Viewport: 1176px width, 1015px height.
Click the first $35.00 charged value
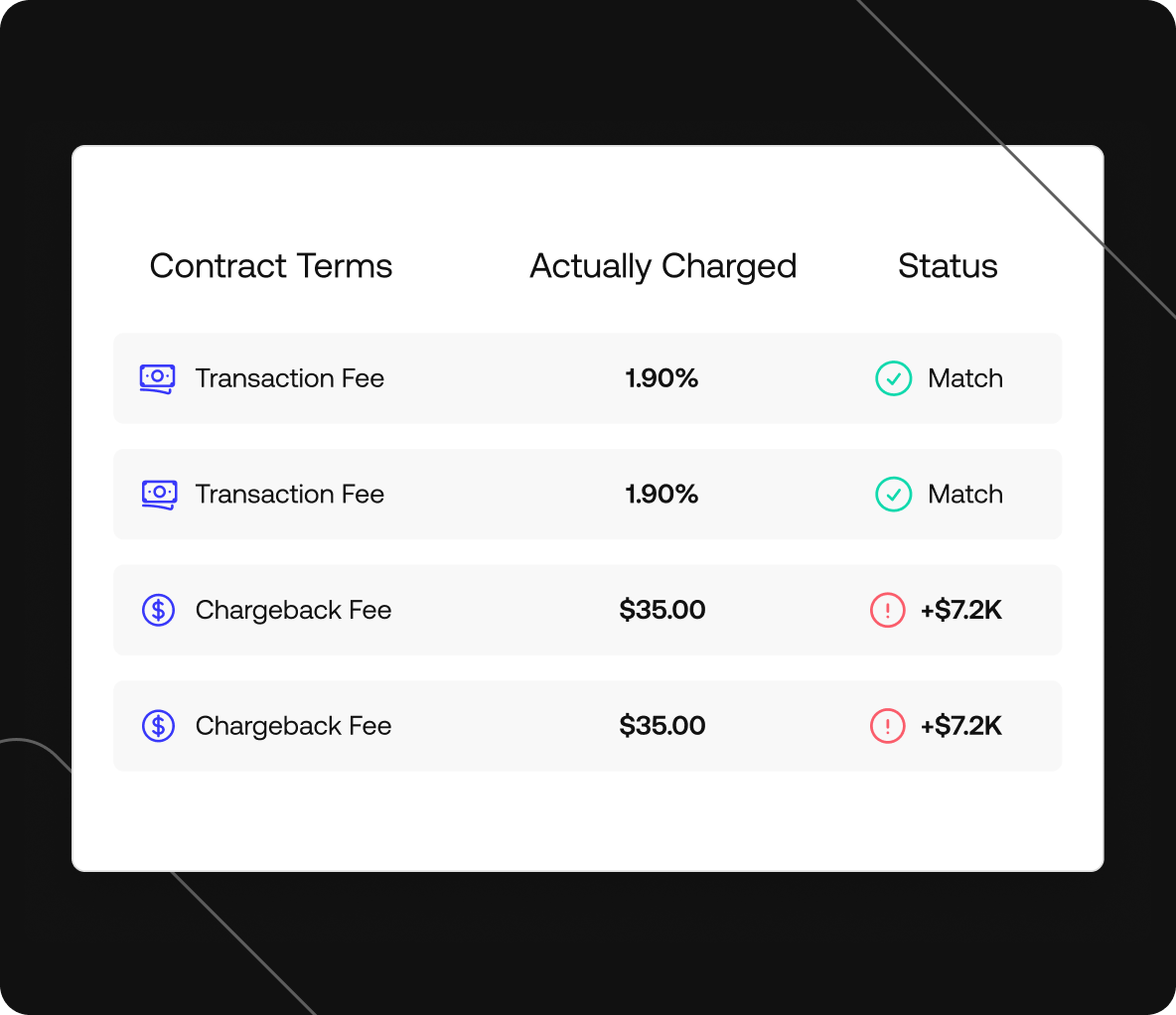point(662,610)
